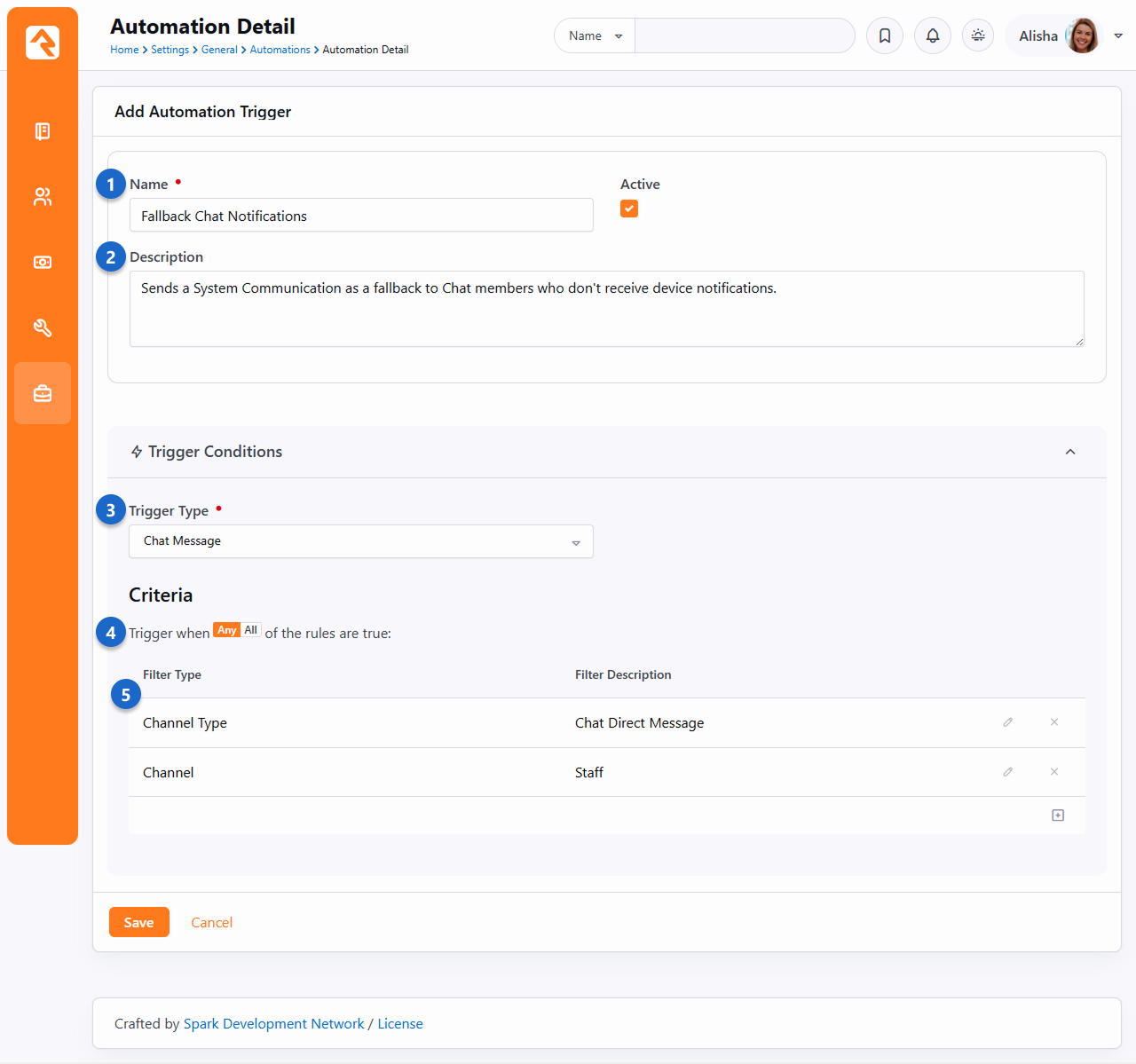The width and height of the screenshot is (1136, 1064).
Task: Open the bookmarks icon in header
Action: tap(885, 35)
